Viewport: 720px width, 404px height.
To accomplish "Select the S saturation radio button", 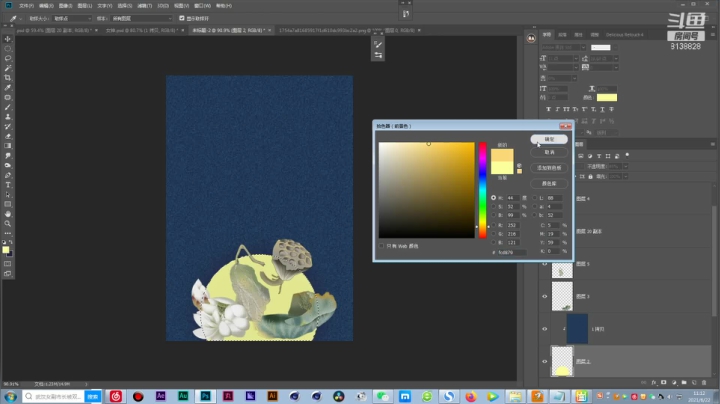I will pos(494,207).
